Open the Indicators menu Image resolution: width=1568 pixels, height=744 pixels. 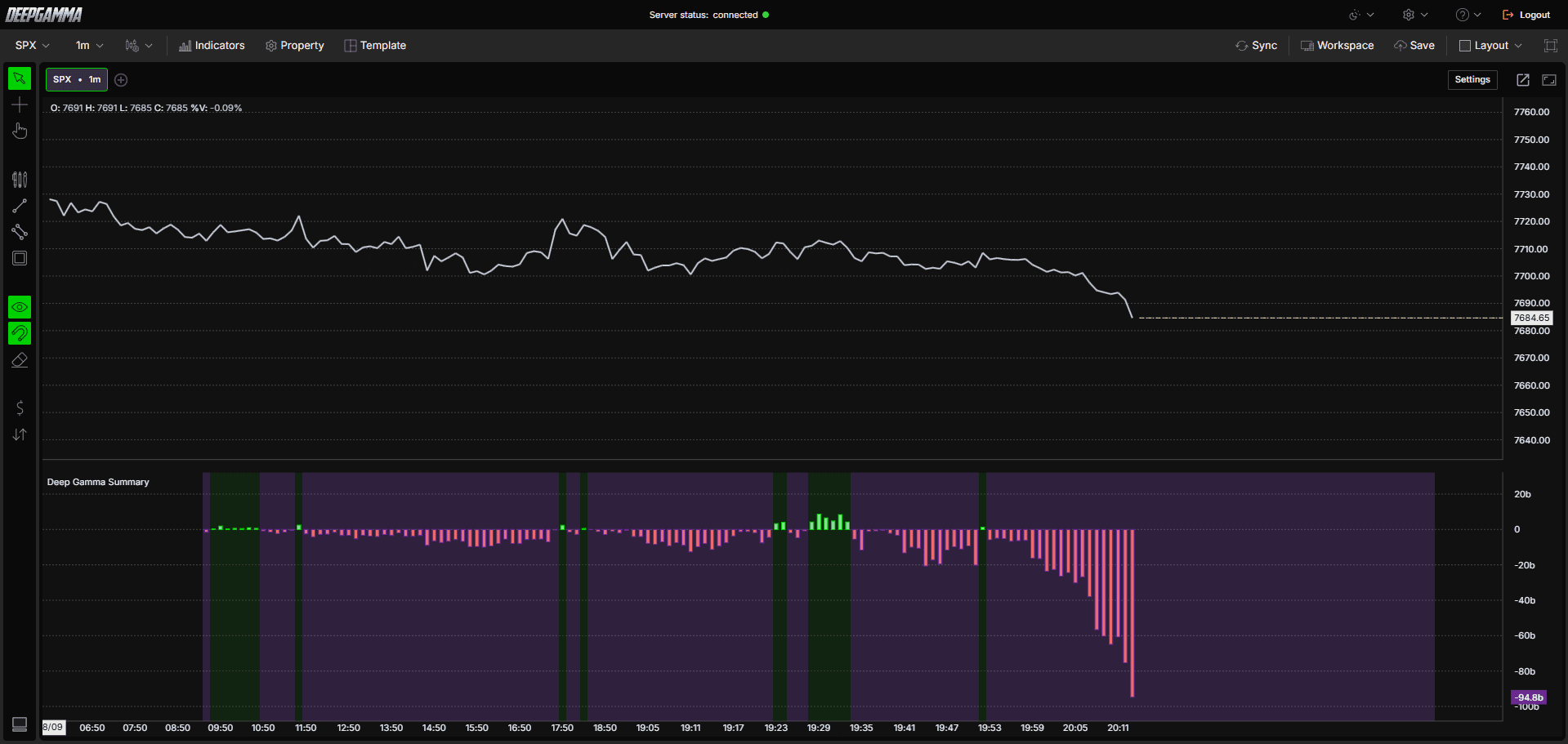(x=212, y=46)
